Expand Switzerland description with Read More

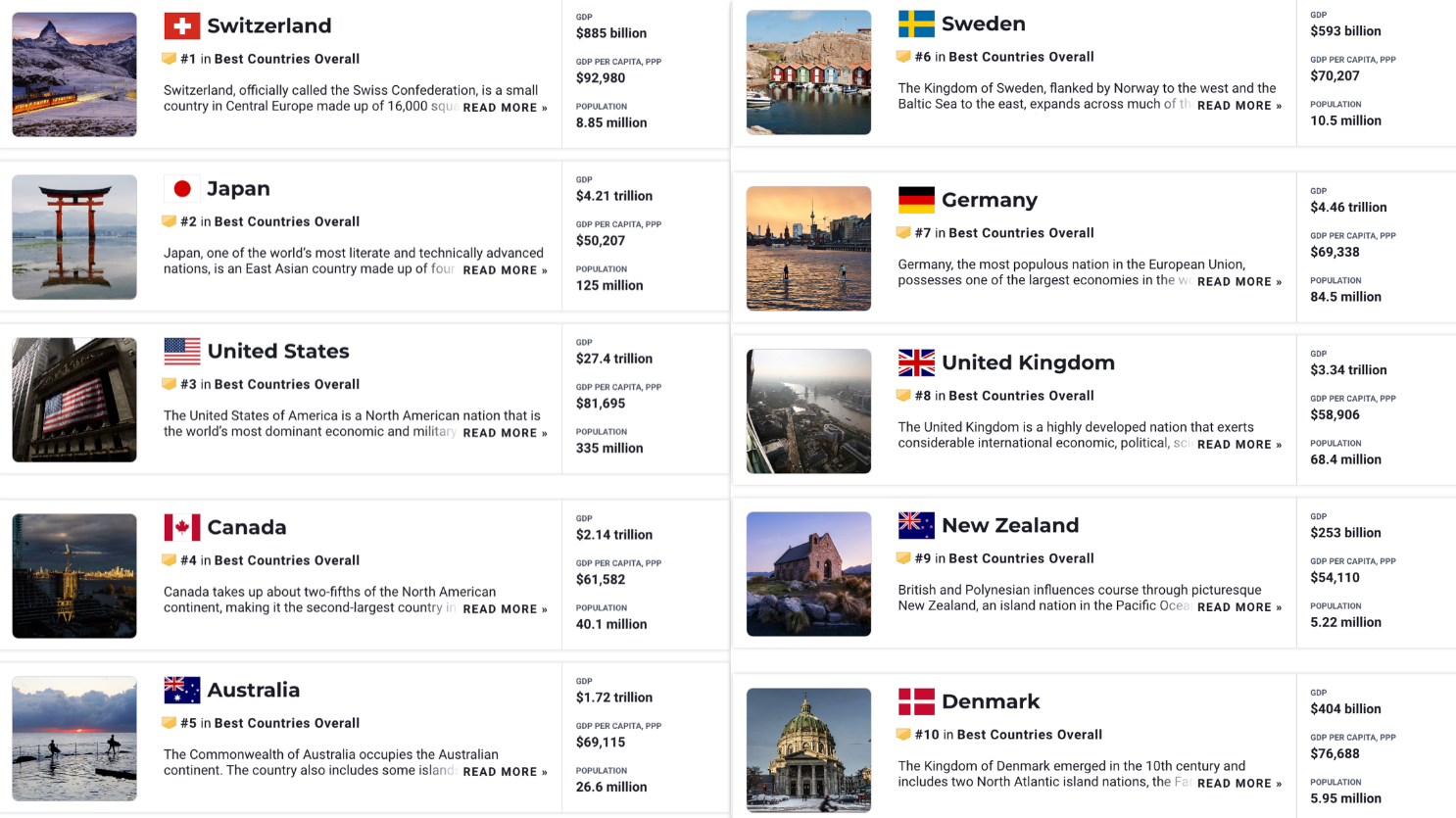click(x=505, y=108)
